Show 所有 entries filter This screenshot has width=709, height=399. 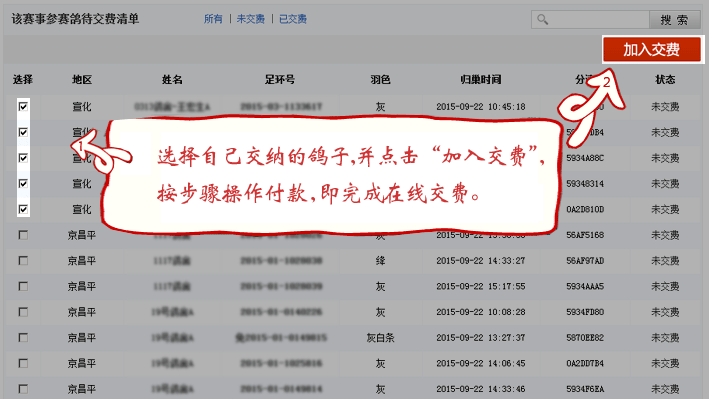click(x=213, y=19)
